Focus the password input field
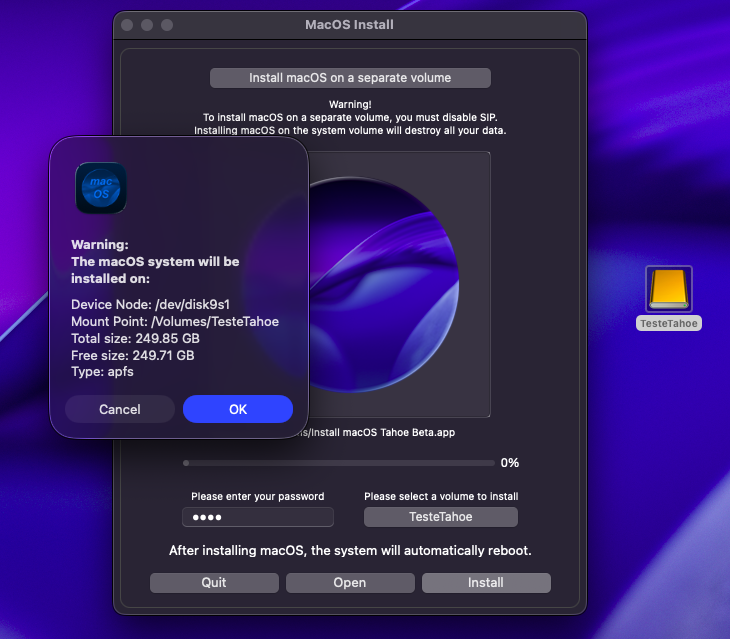 (257, 517)
